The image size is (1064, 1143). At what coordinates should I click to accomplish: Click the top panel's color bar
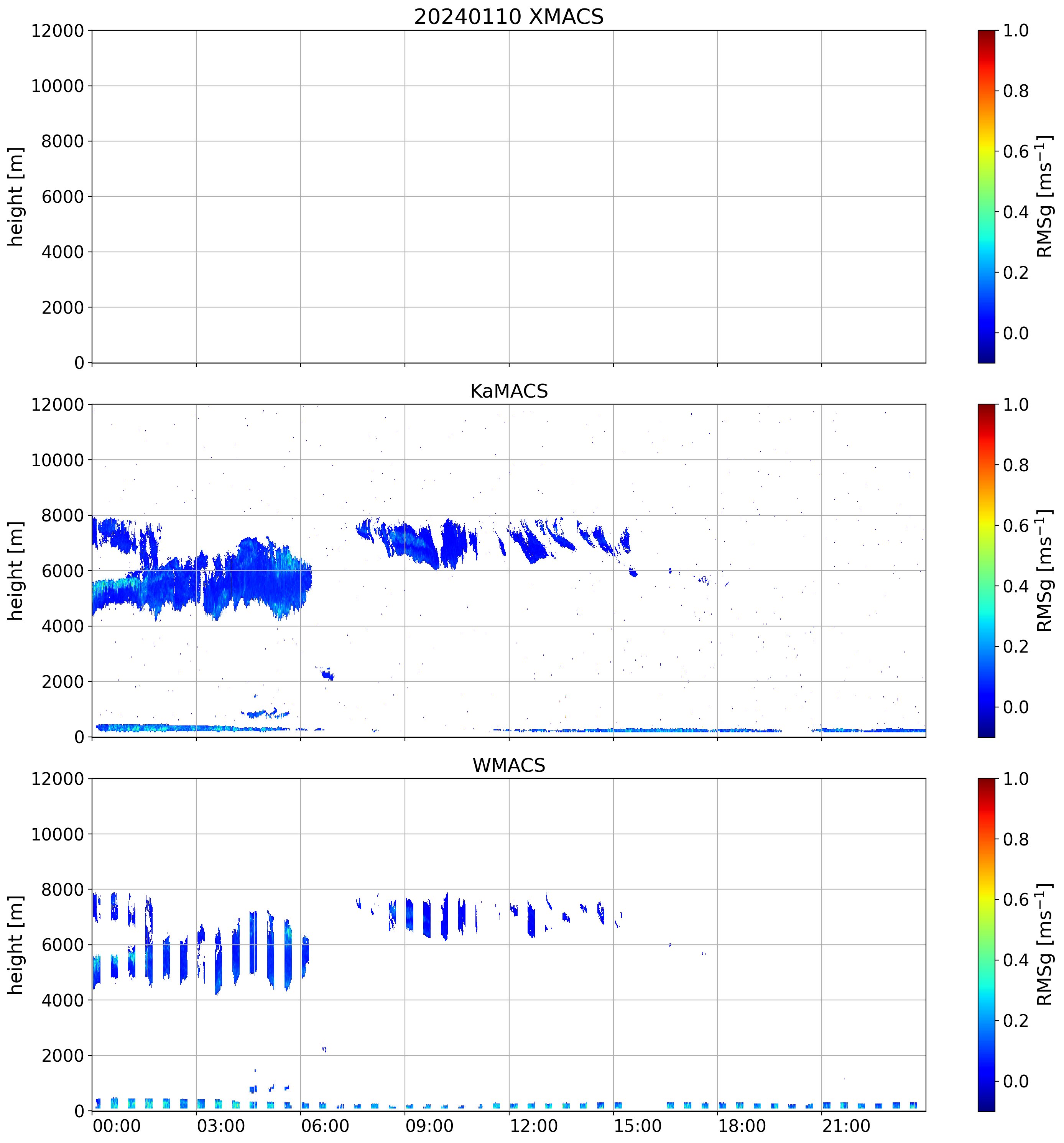click(x=986, y=196)
